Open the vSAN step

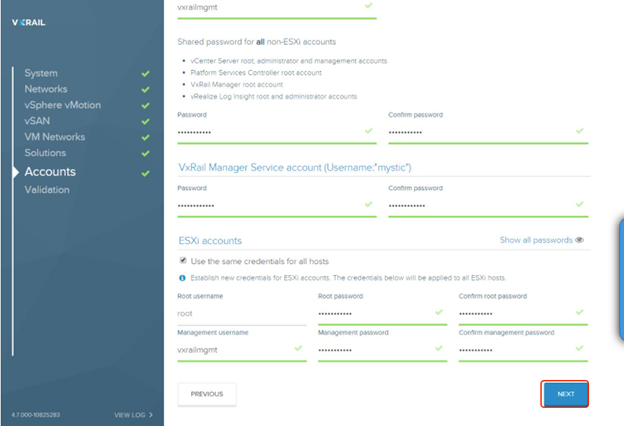tap(37, 121)
